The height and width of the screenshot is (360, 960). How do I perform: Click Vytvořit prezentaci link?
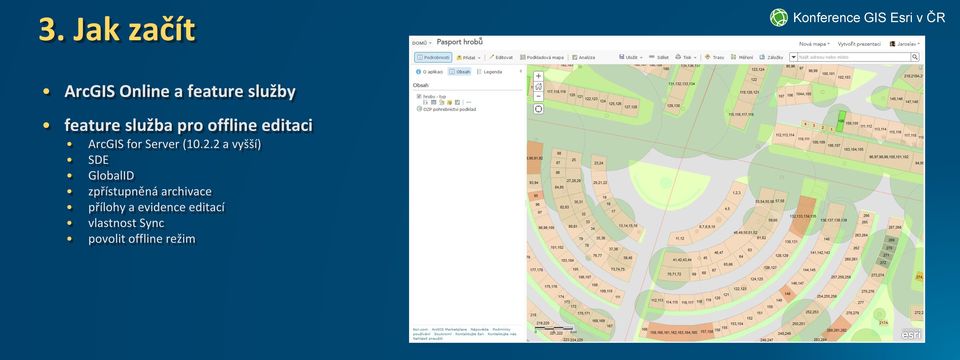[859, 44]
